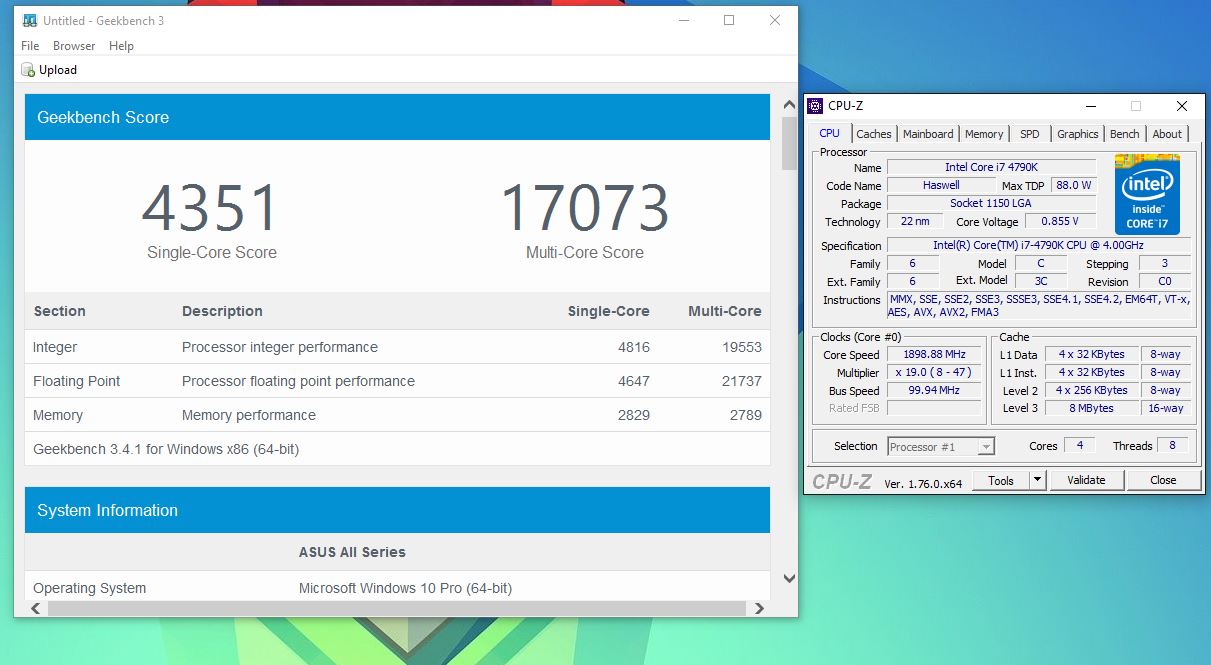This screenshot has width=1211, height=665.
Task: Click the vertical scrollbar thumb in Geekbench
Action: [789, 143]
